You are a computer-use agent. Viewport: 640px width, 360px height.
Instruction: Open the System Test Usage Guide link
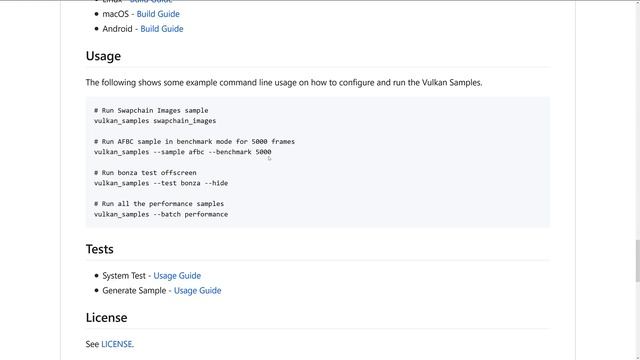(x=177, y=276)
